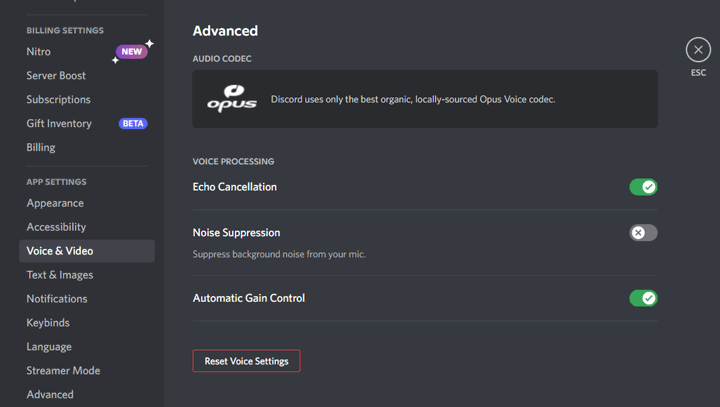
Task: Open Streamer Mode settings
Action: (x=63, y=371)
